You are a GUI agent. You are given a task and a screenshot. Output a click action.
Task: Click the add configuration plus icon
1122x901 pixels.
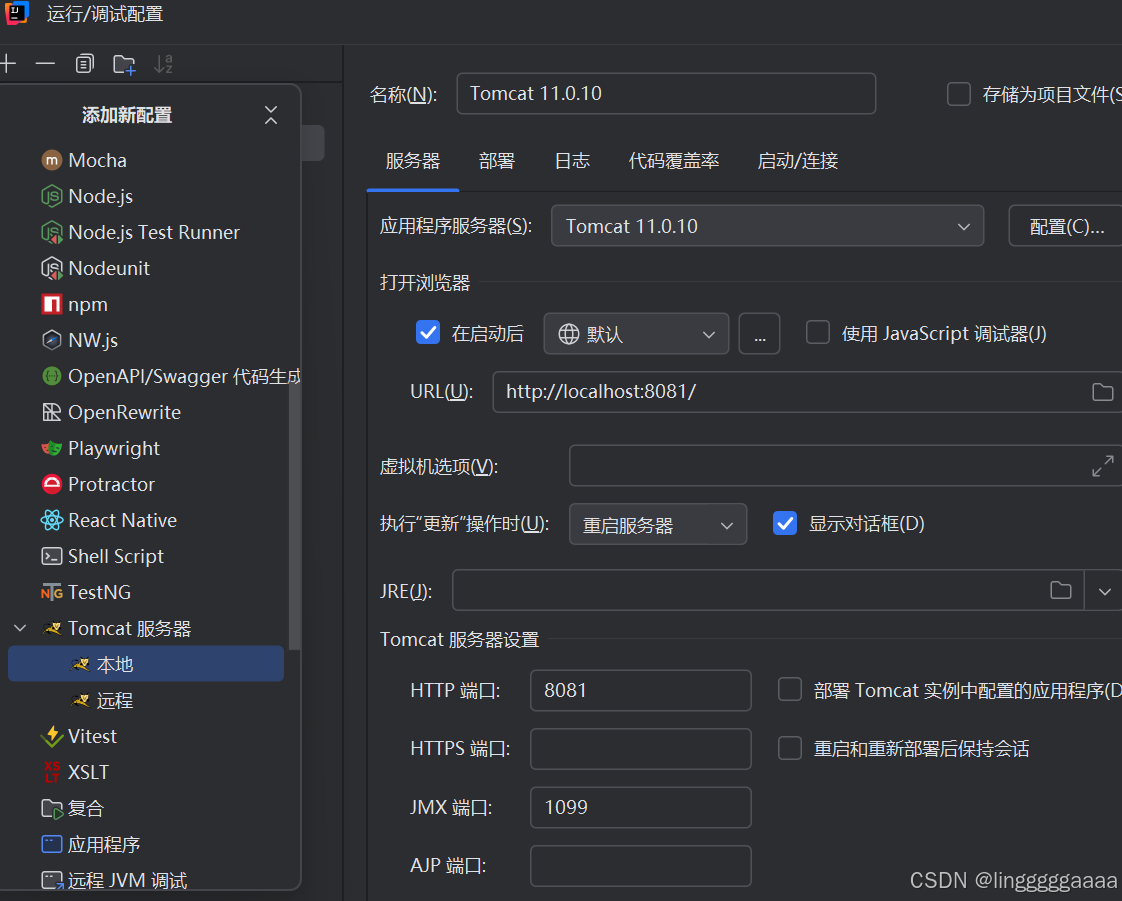point(8,64)
